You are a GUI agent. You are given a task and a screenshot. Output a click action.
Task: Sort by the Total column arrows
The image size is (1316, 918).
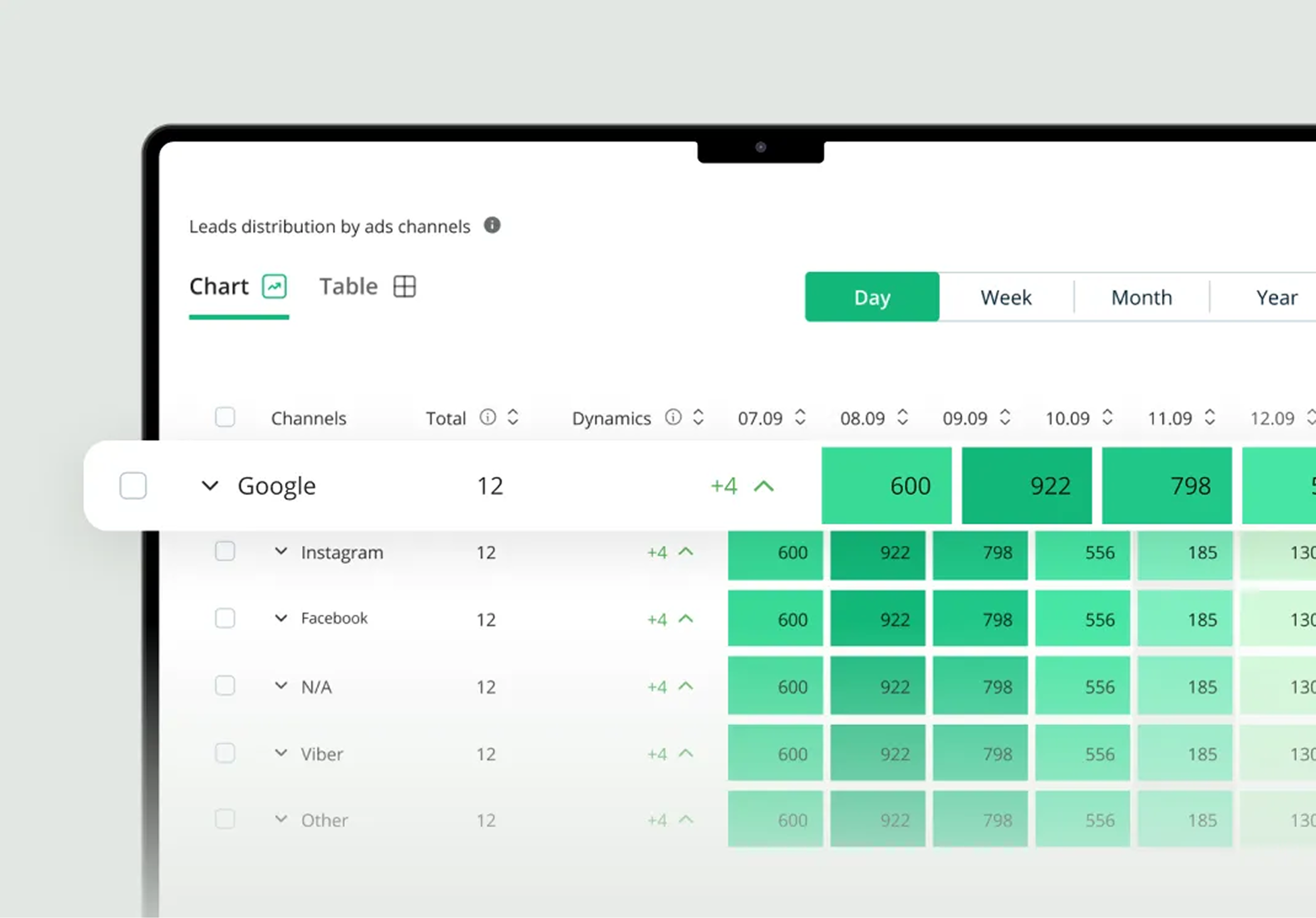tap(513, 417)
